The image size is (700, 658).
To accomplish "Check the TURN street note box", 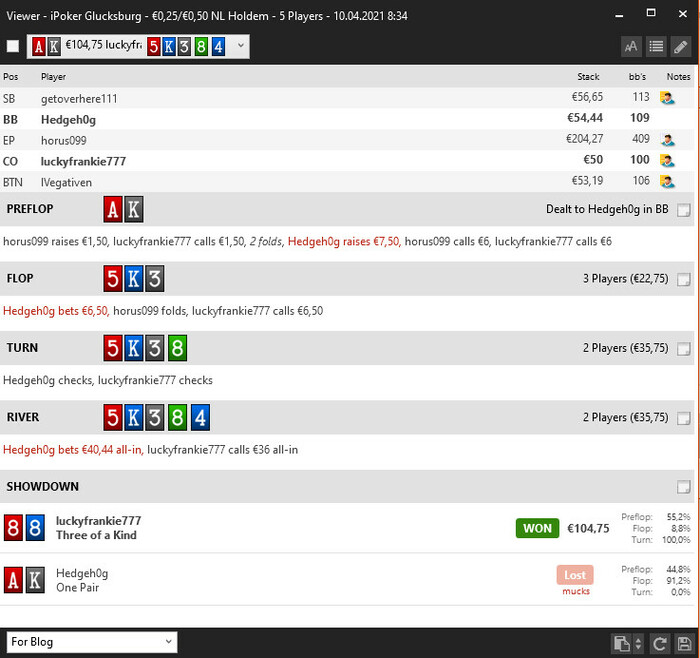I will pyautogui.click(x=683, y=349).
